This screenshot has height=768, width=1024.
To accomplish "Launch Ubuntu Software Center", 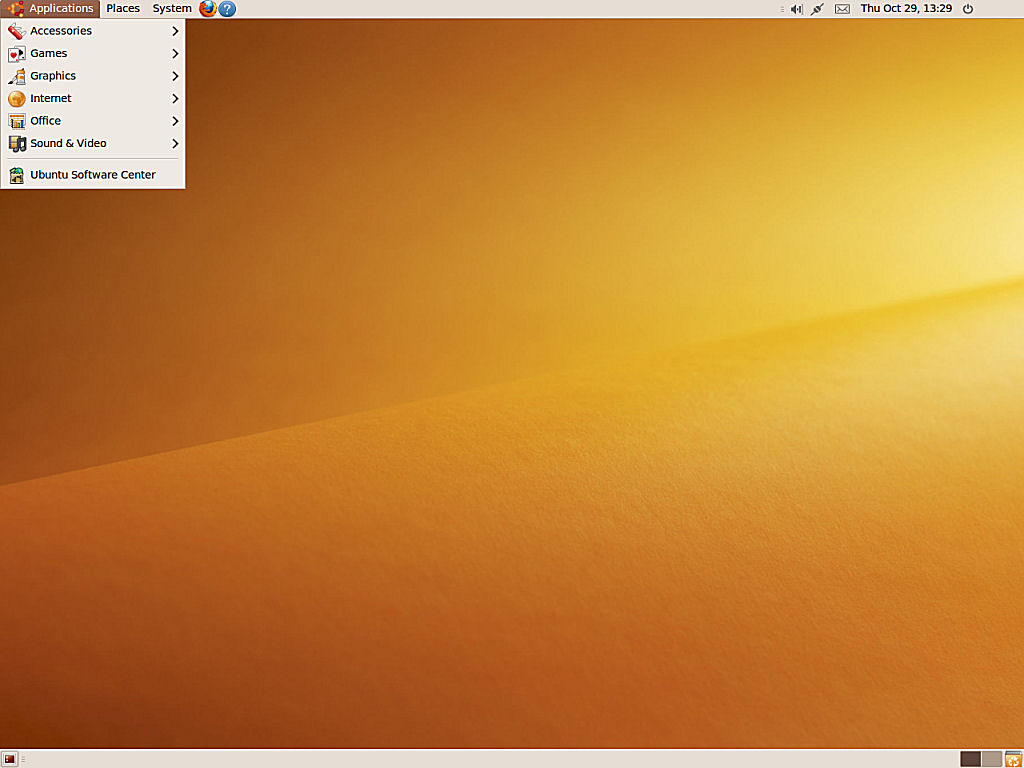I will pyautogui.click(x=93, y=174).
